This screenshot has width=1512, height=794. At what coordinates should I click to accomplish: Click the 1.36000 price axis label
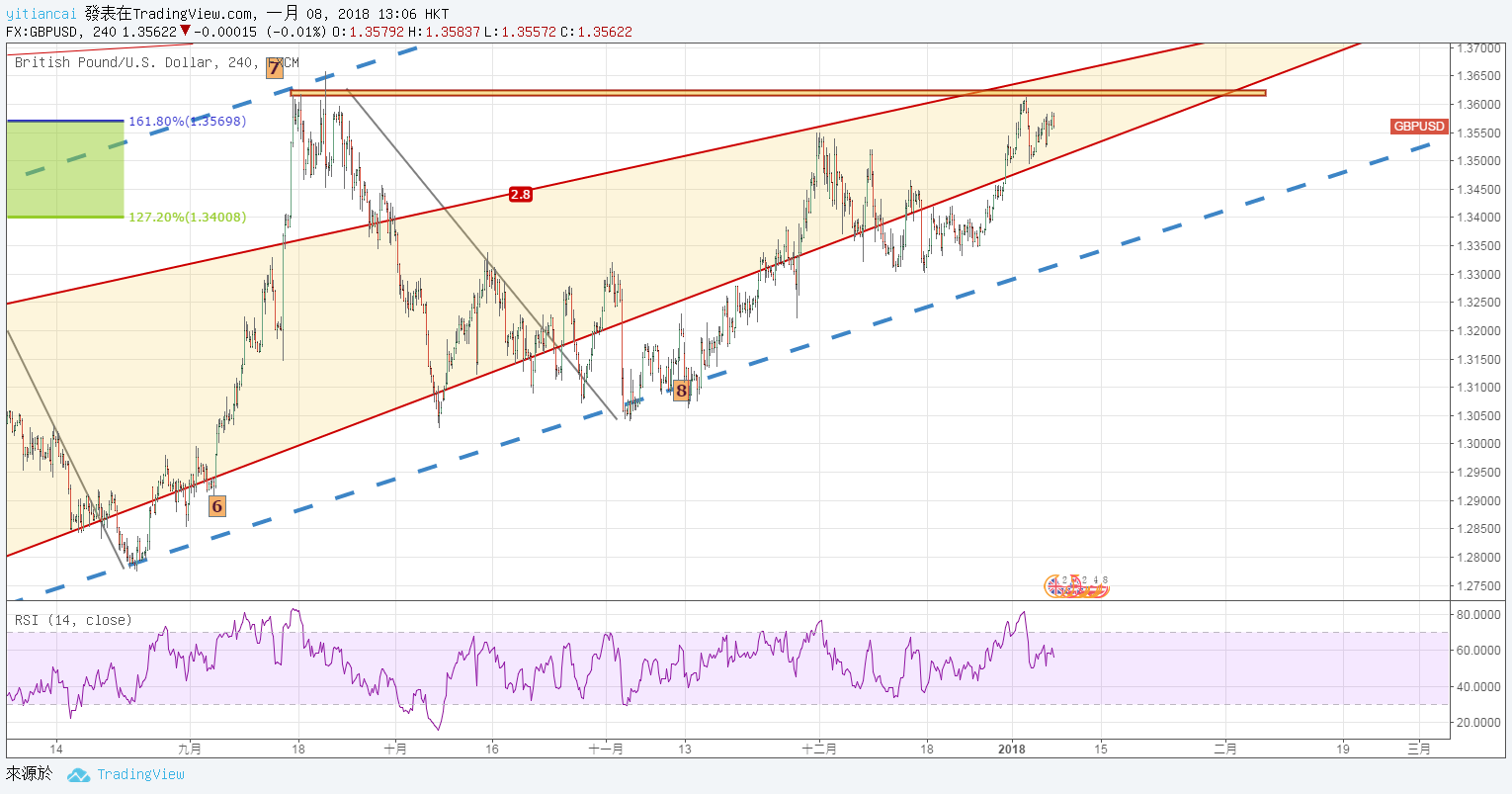[1480, 105]
